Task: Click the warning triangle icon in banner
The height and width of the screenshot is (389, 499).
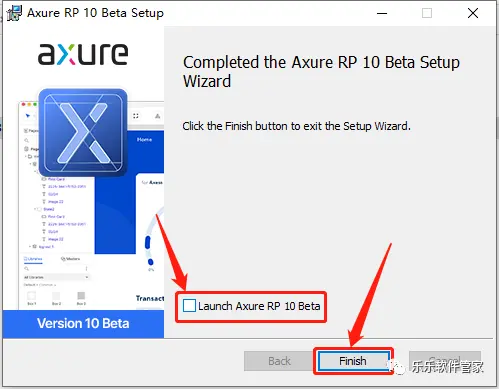Action: pos(157,116)
